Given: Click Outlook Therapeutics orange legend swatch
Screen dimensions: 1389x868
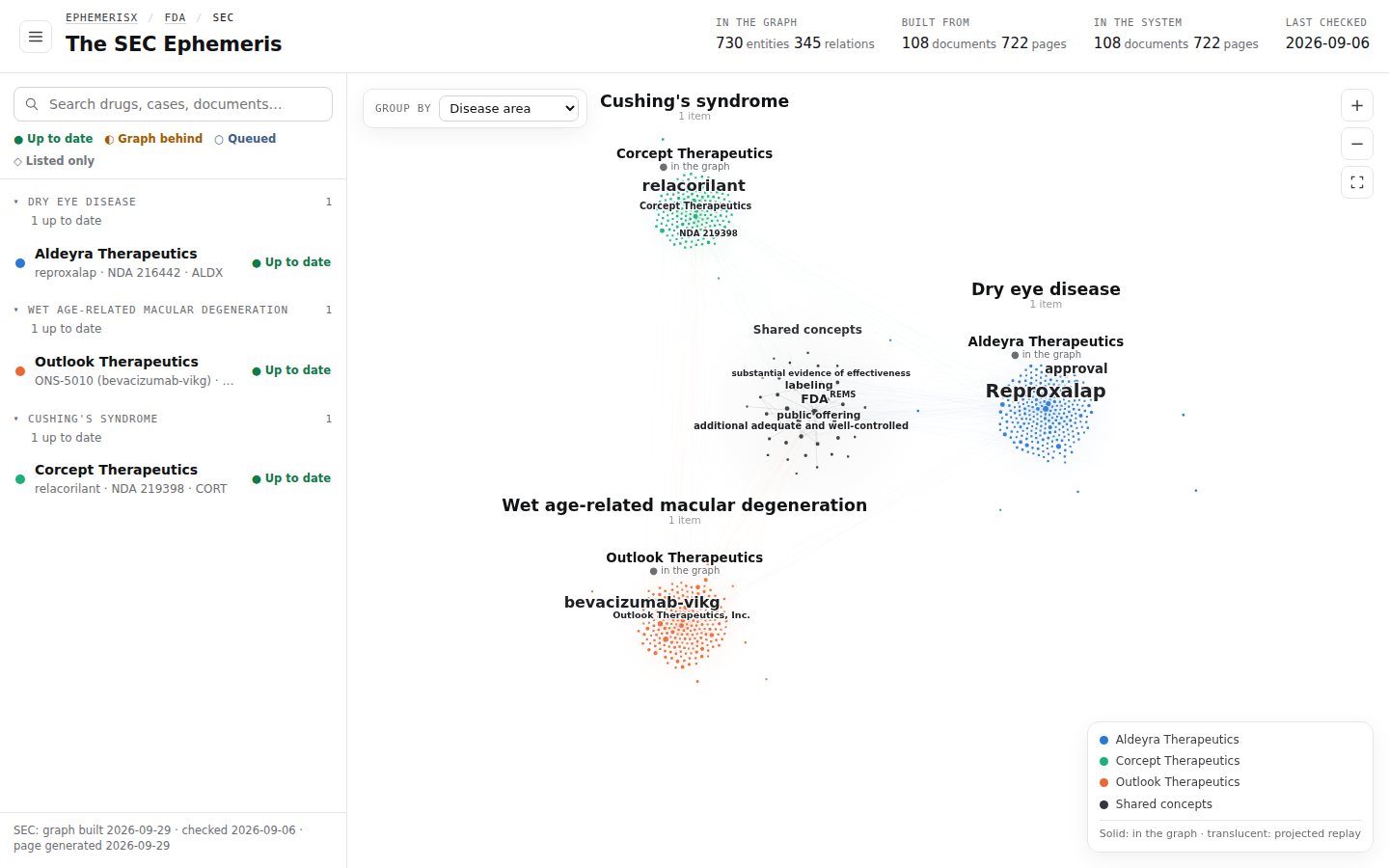Looking at the screenshot, I should [x=1104, y=782].
